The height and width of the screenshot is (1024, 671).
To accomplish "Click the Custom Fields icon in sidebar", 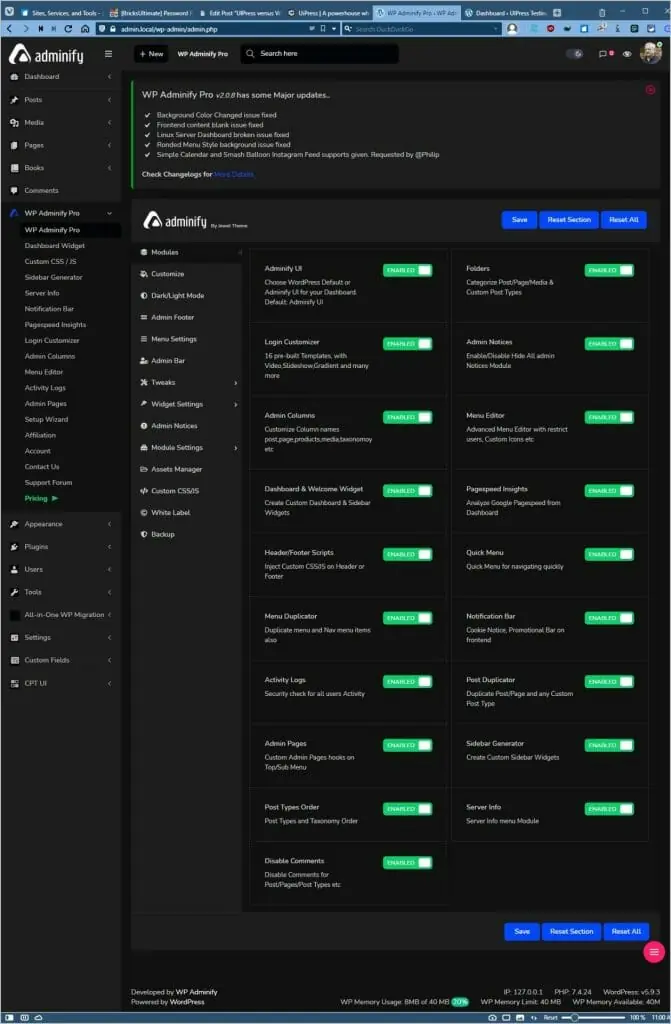I will click(x=14, y=660).
